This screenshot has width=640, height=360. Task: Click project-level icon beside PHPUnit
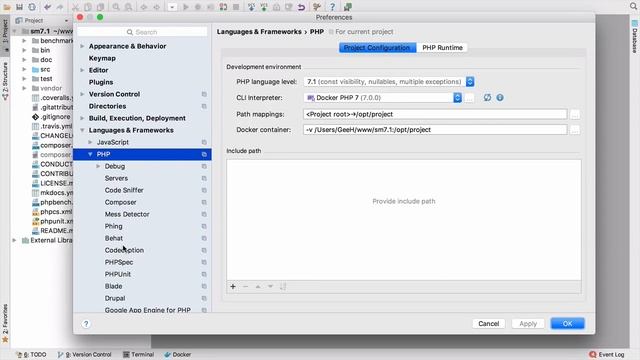[x=204, y=274]
